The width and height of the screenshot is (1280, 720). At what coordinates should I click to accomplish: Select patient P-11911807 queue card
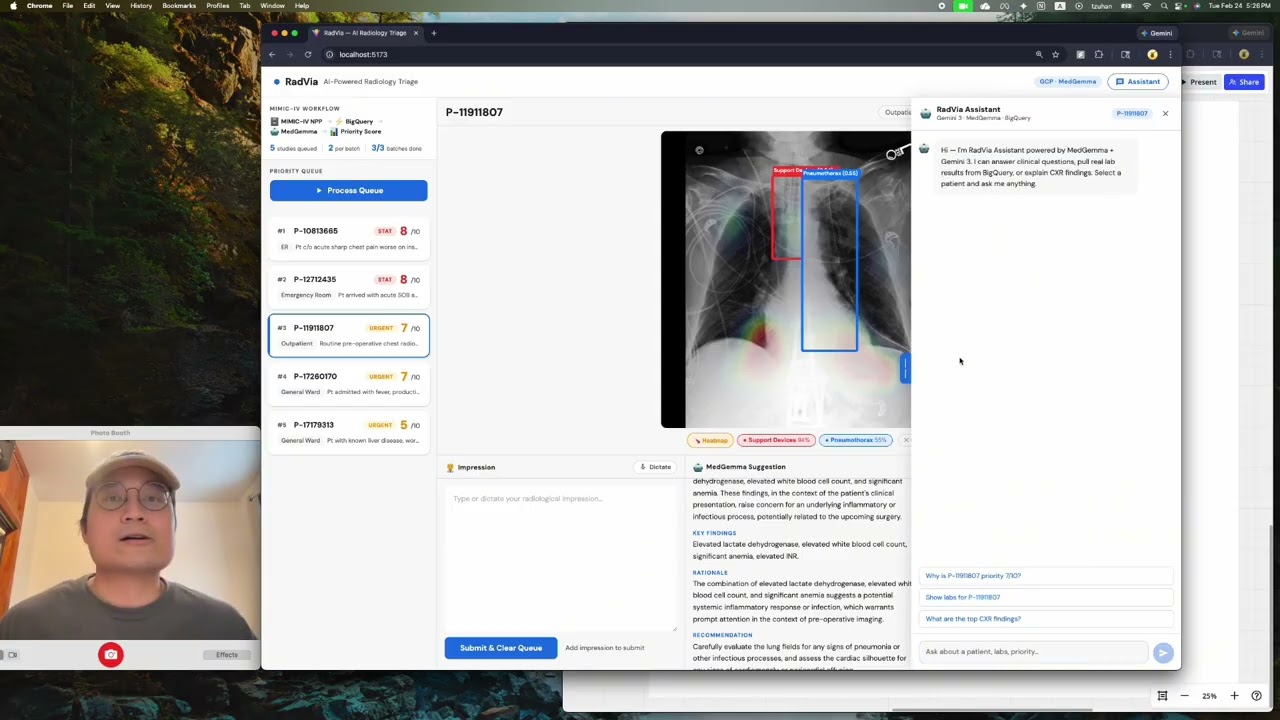[x=348, y=335]
